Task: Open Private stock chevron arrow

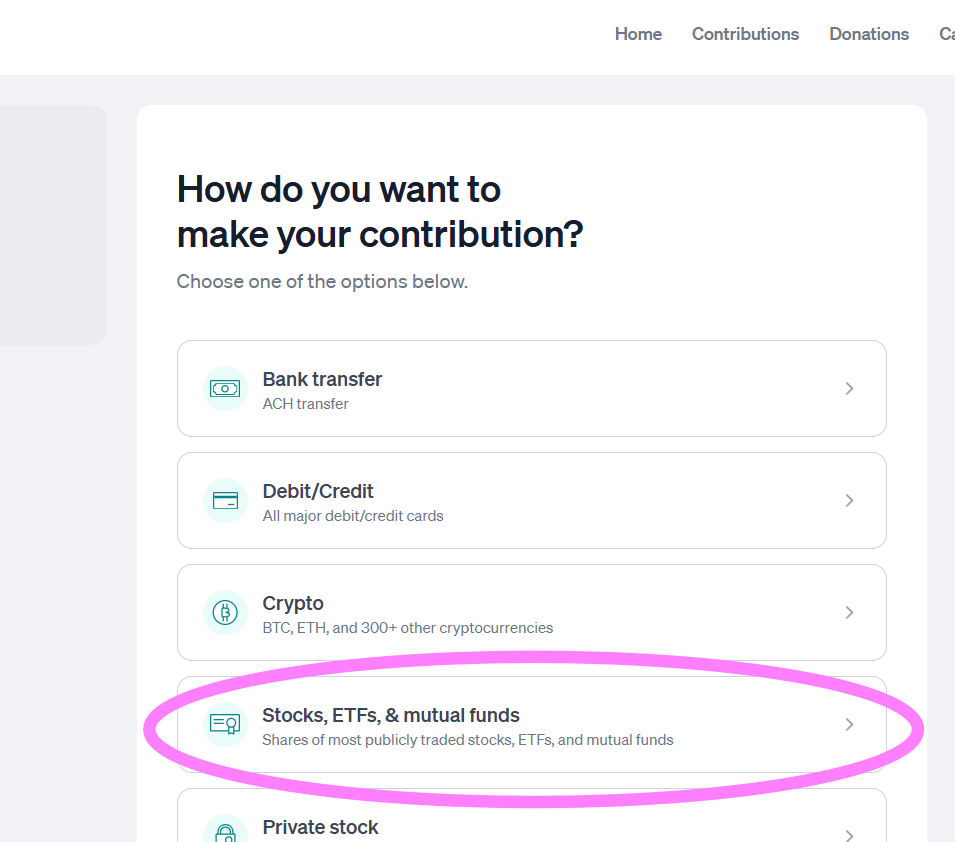Action: [849, 835]
